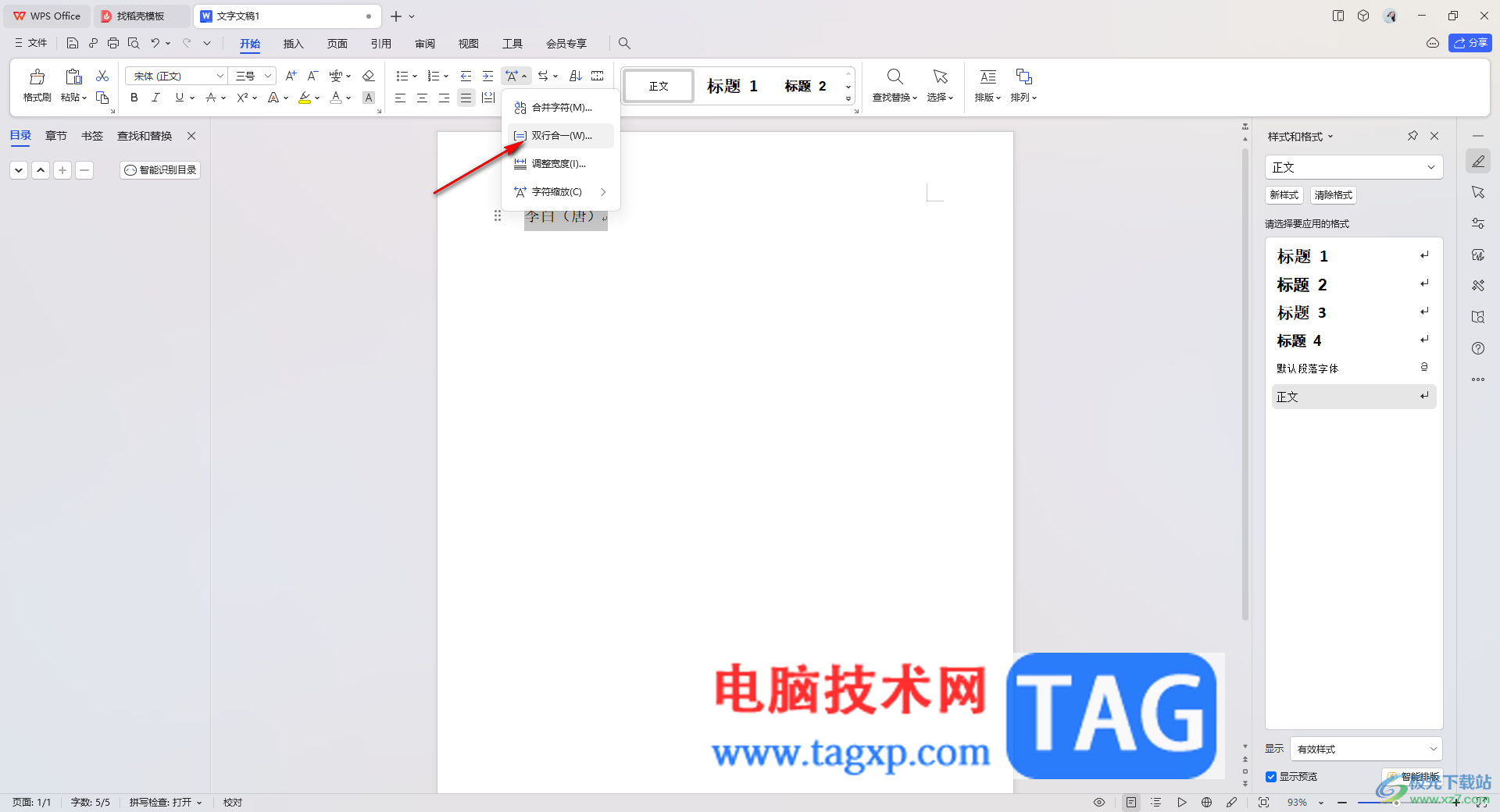Click the Increase indent icon

click(487, 76)
